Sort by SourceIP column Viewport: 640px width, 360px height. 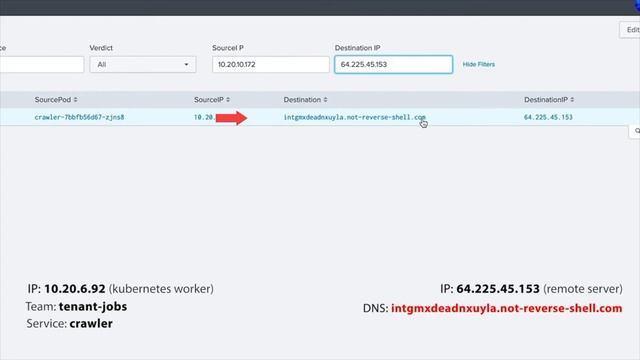228,100
